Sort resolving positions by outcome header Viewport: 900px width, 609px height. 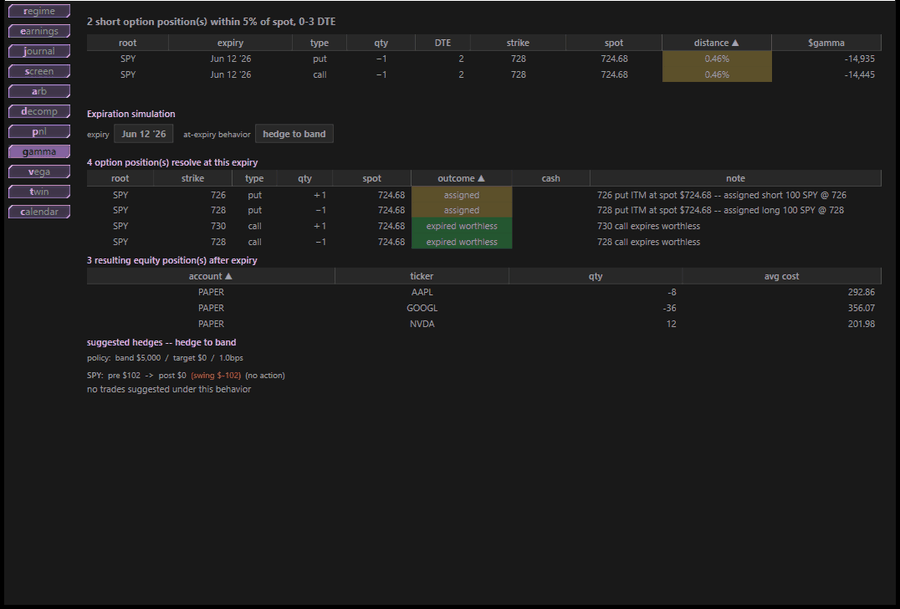[x=461, y=179]
